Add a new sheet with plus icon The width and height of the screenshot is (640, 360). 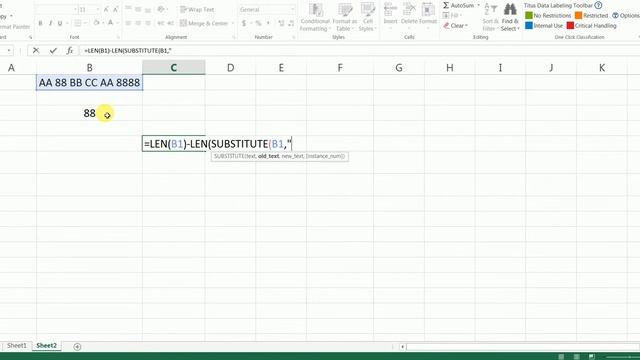[77, 347]
